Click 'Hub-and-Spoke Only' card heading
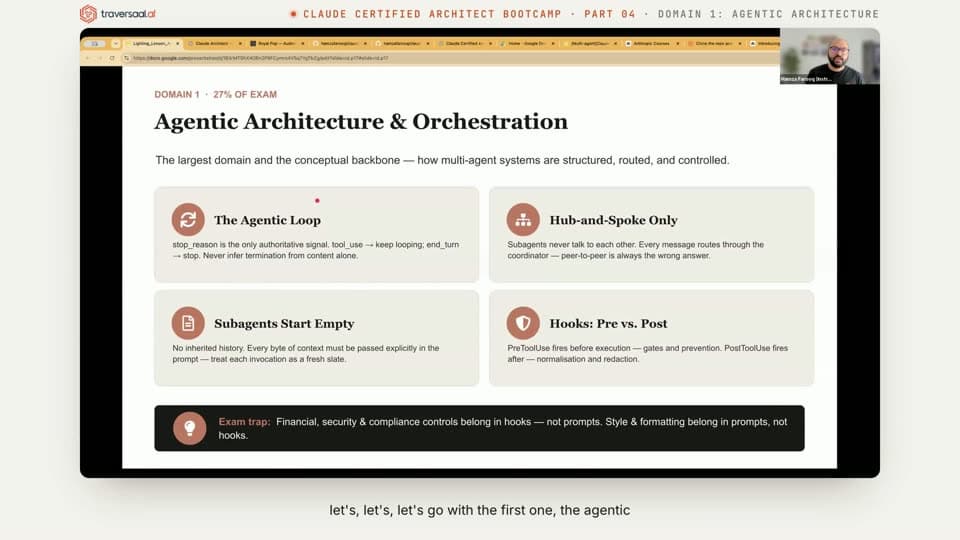This screenshot has height=540, width=960. 613,220
